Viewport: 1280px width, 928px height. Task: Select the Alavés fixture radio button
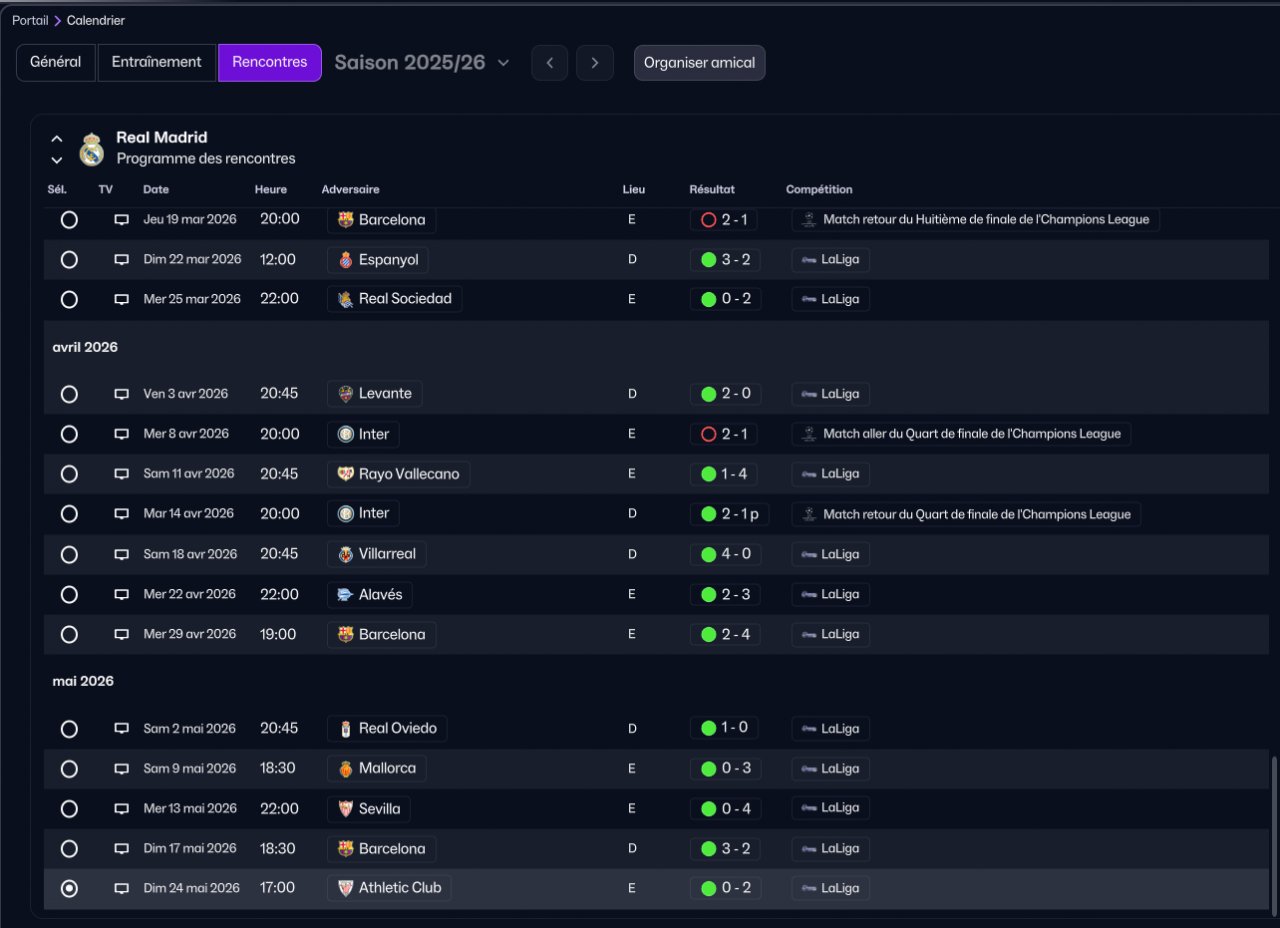[69, 594]
